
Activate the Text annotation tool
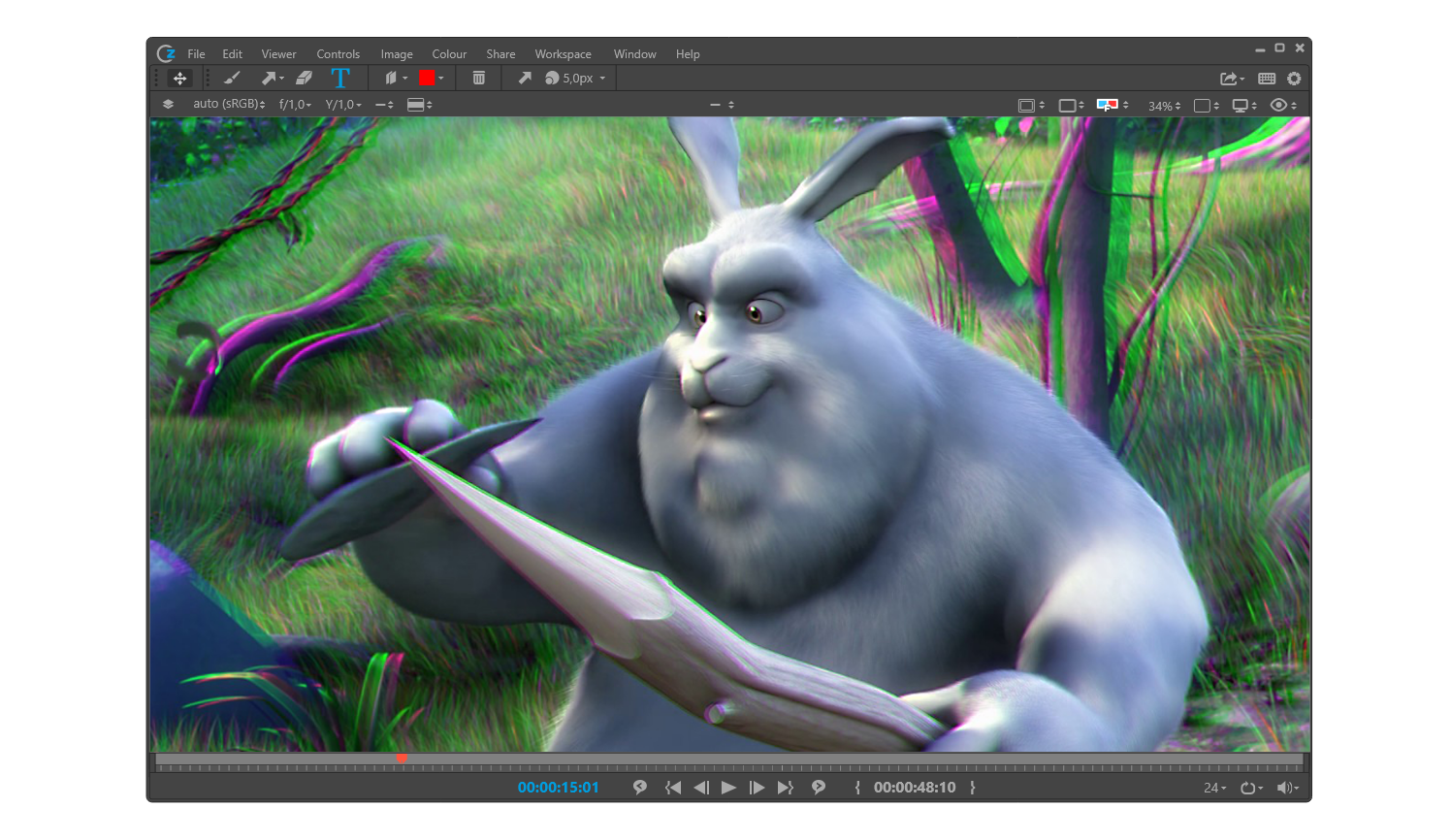click(340, 79)
